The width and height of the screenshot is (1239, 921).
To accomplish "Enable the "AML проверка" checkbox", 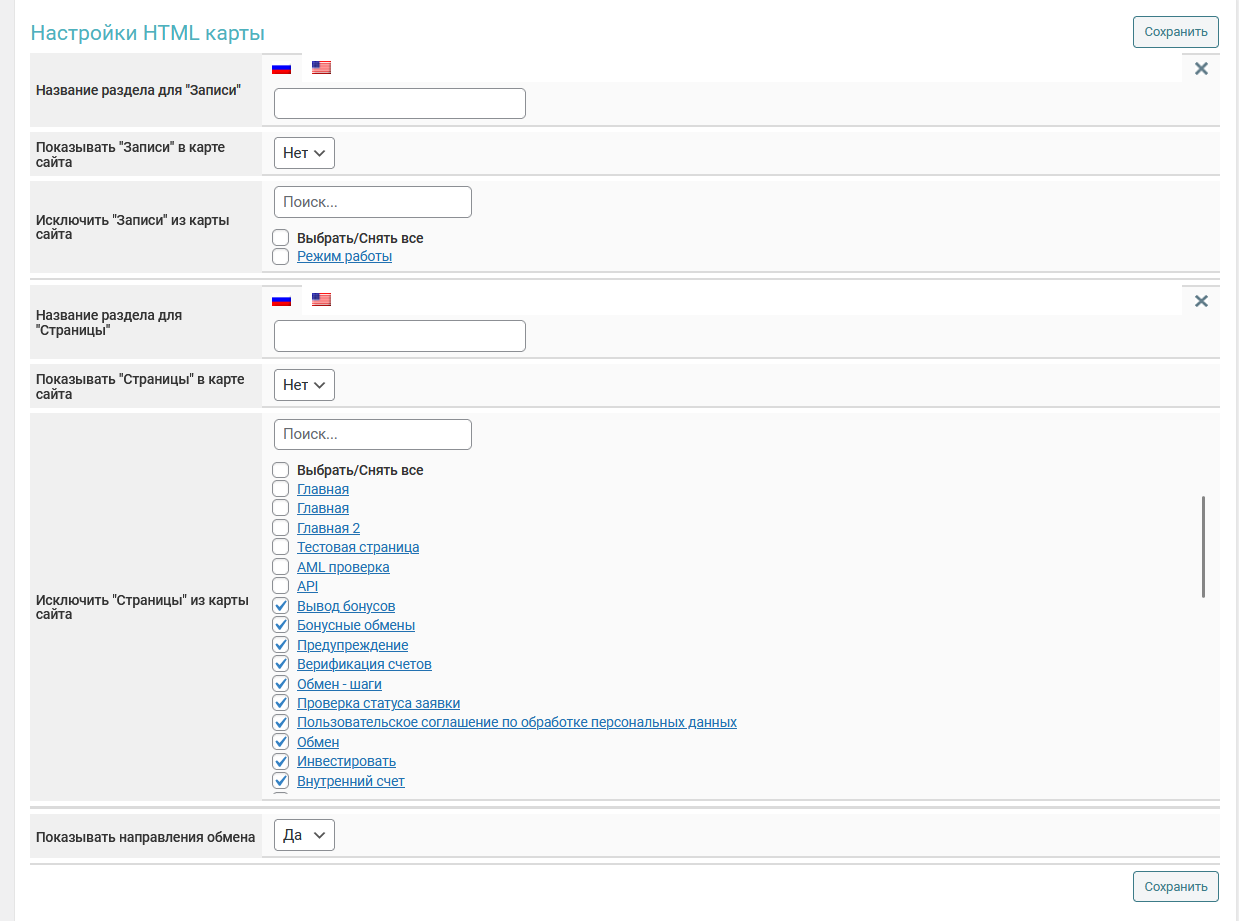I will 281,567.
